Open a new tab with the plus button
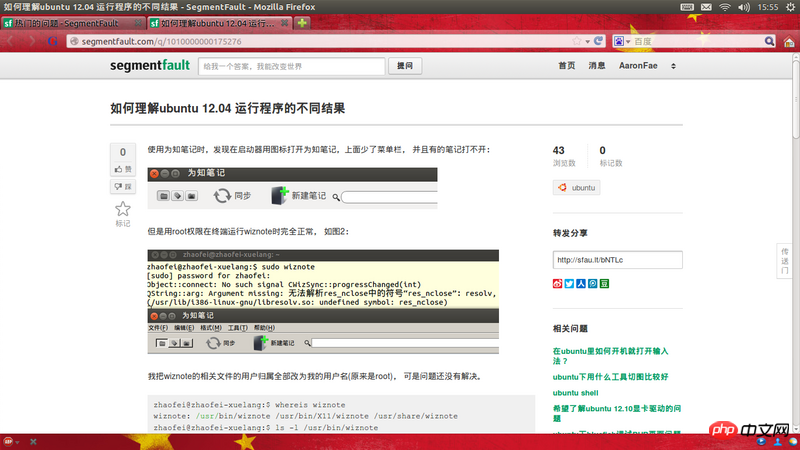The height and width of the screenshot is (450, 800). 302,23
